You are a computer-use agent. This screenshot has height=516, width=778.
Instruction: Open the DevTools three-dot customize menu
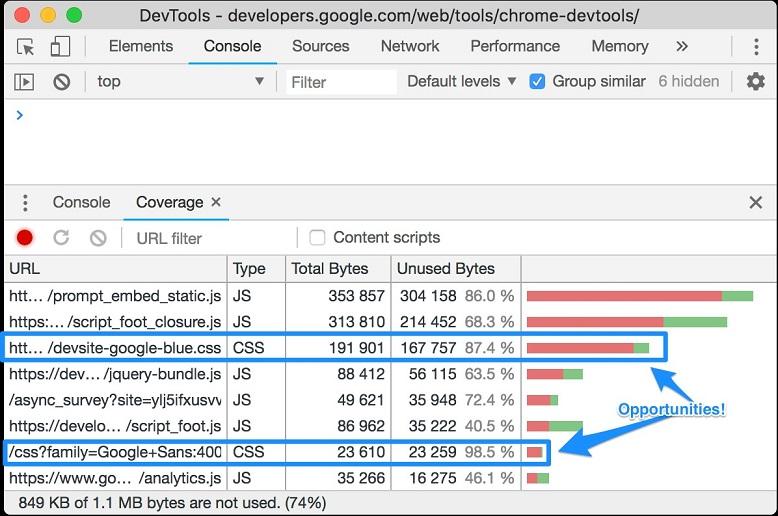[x=757, y=47]
